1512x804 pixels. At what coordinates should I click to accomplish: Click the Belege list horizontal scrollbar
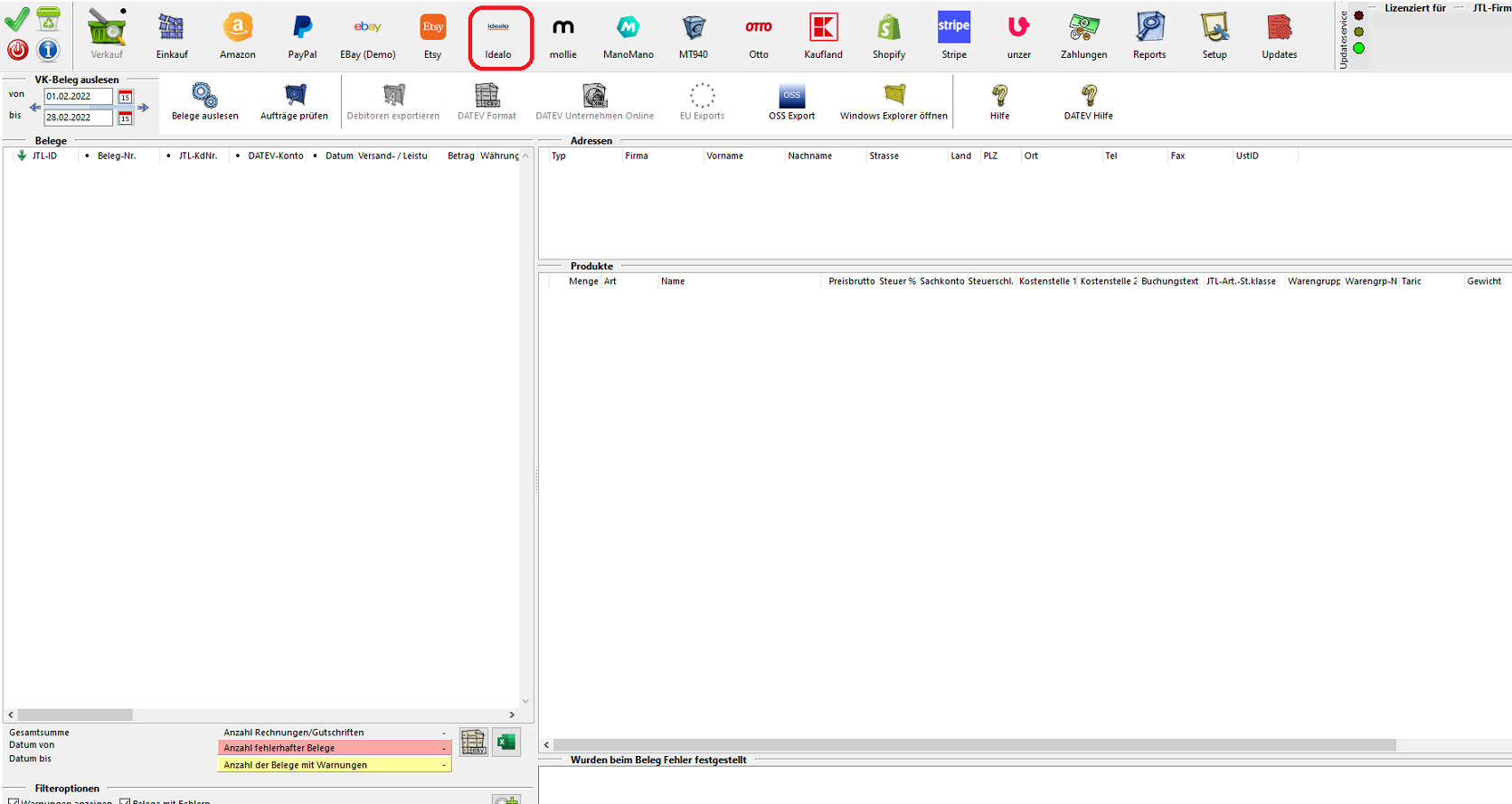76,714
